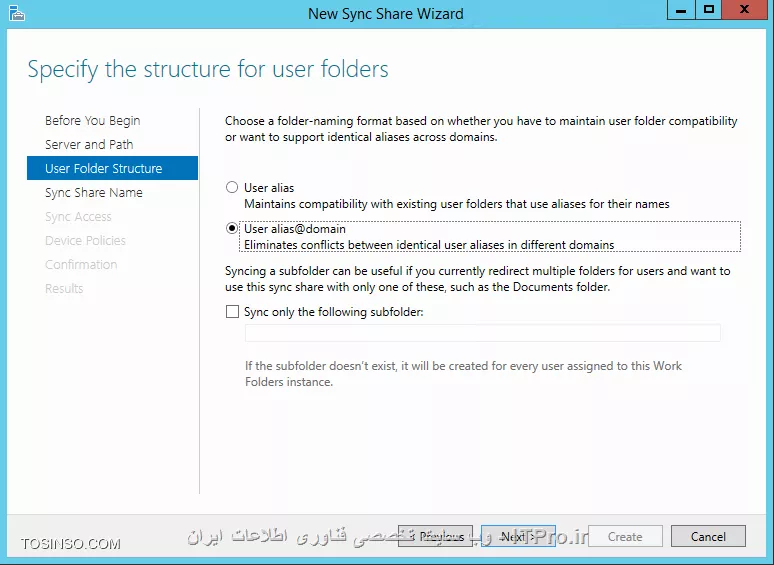This screenshot has width=774, height=565.
Task: Click the 'If the subfolder doesn't exist' note
Action: (x=463, y=374)
